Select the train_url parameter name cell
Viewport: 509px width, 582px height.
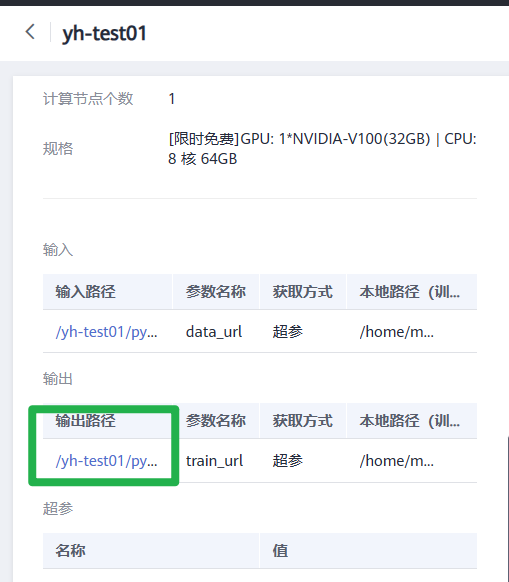tap(214, 461)
